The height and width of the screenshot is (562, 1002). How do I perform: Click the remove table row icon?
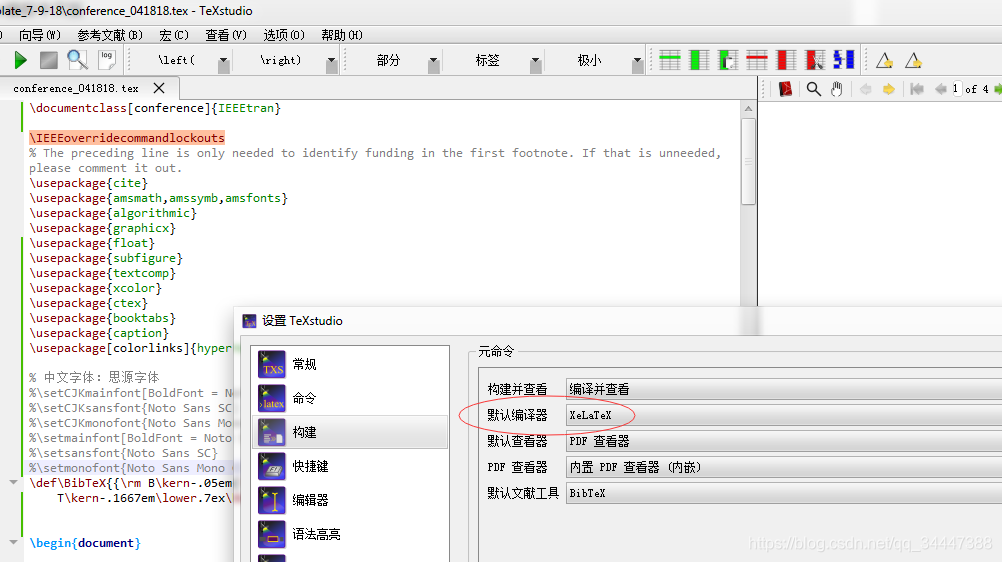[757, 60]
